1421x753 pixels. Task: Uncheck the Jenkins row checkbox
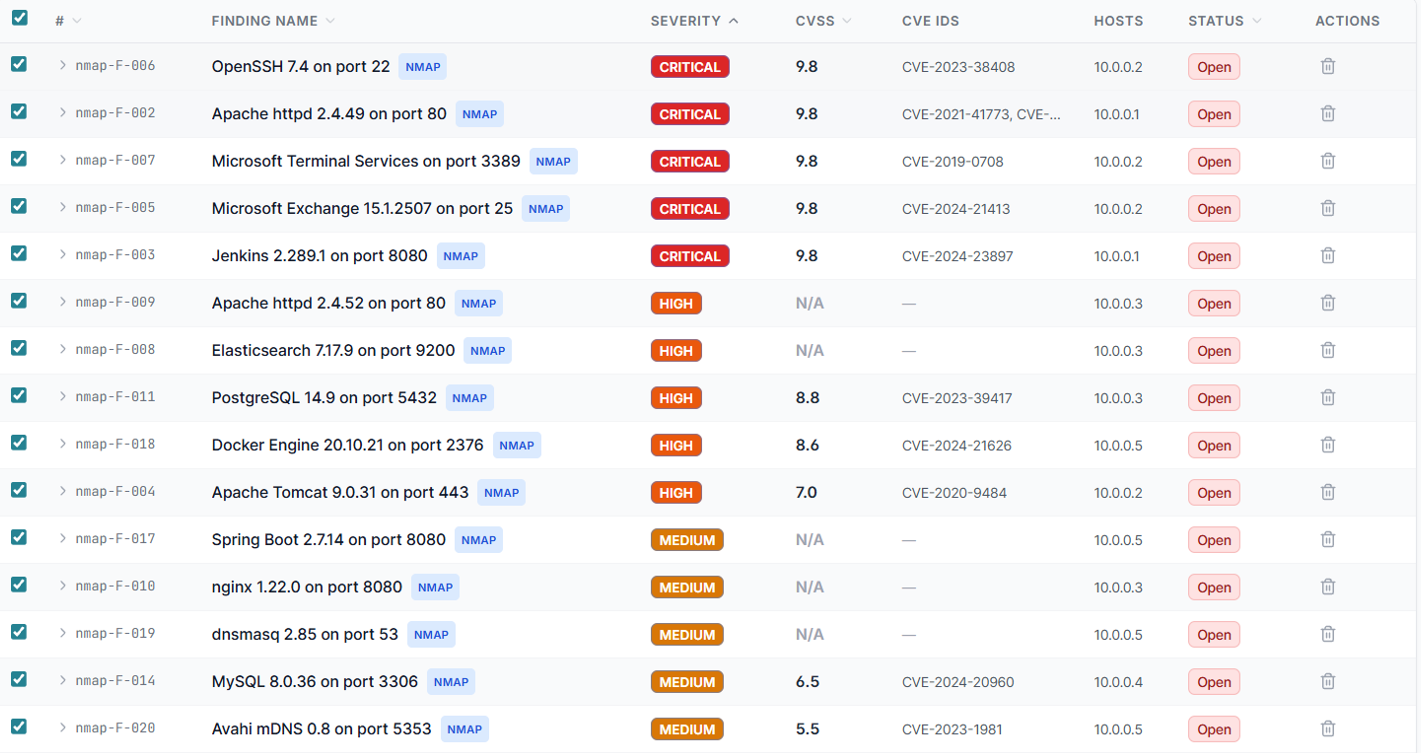click(x=19, y=253)
